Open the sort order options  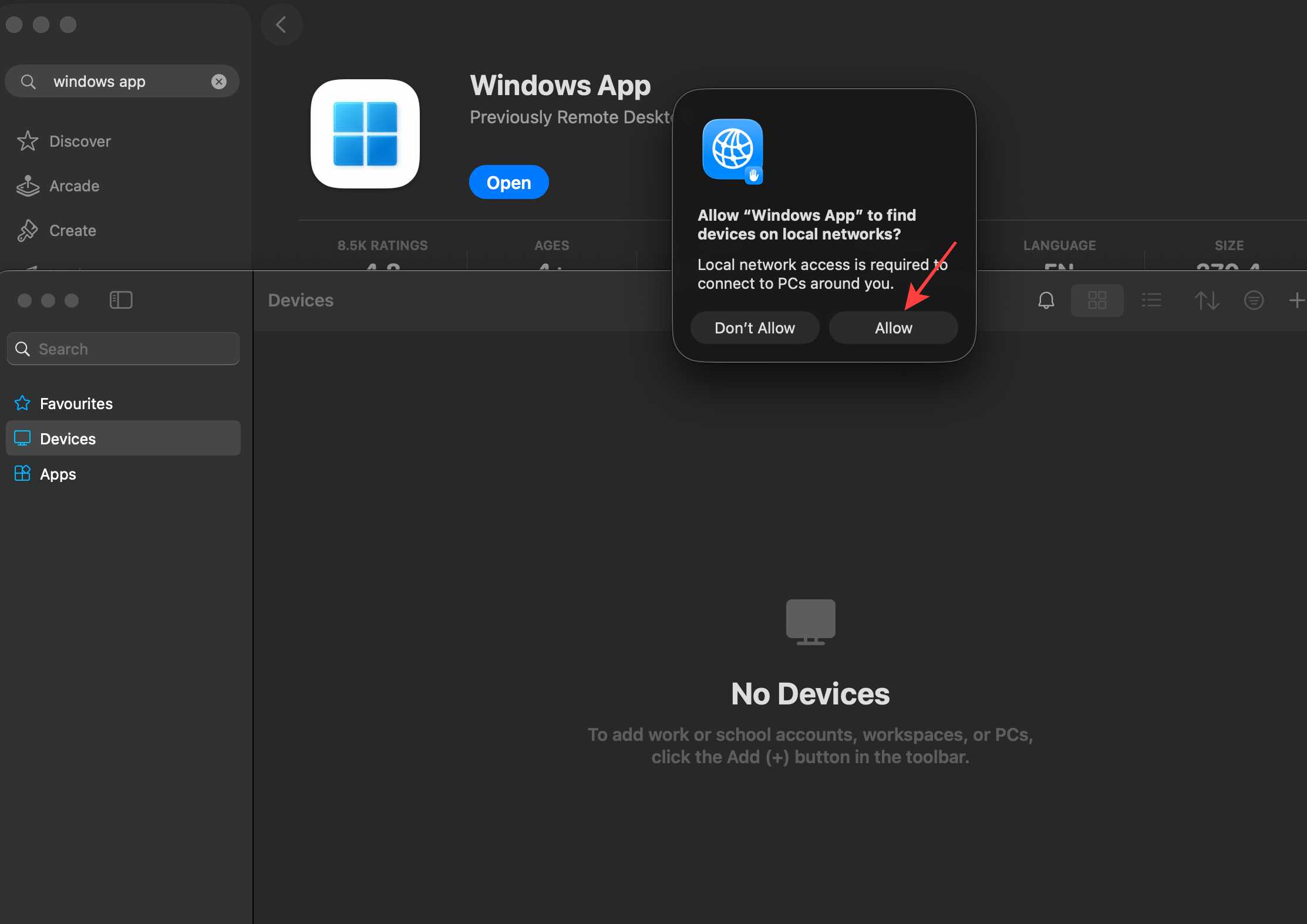pos(1207,301)
